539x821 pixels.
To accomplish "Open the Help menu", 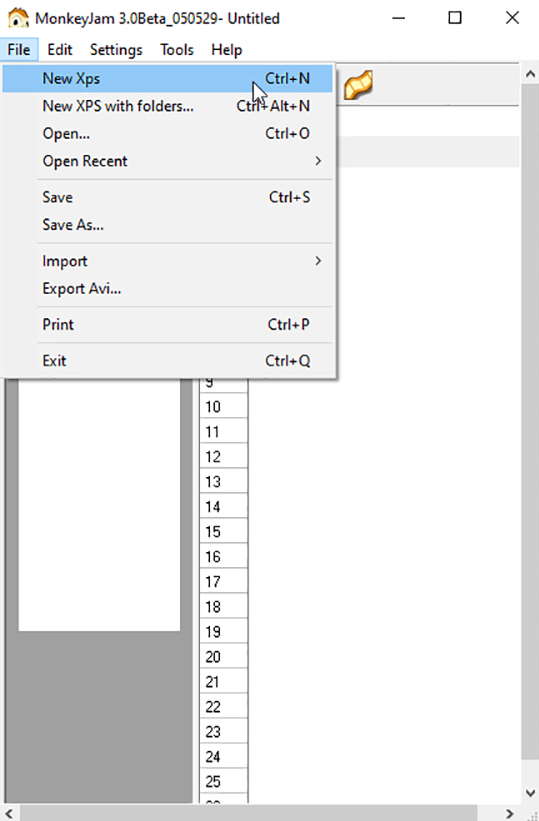I will point(226,50).
